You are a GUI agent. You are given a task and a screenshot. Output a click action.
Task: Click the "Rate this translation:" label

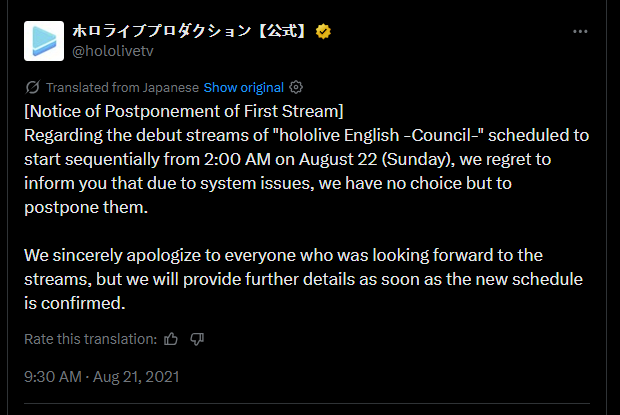coord(90,339)
